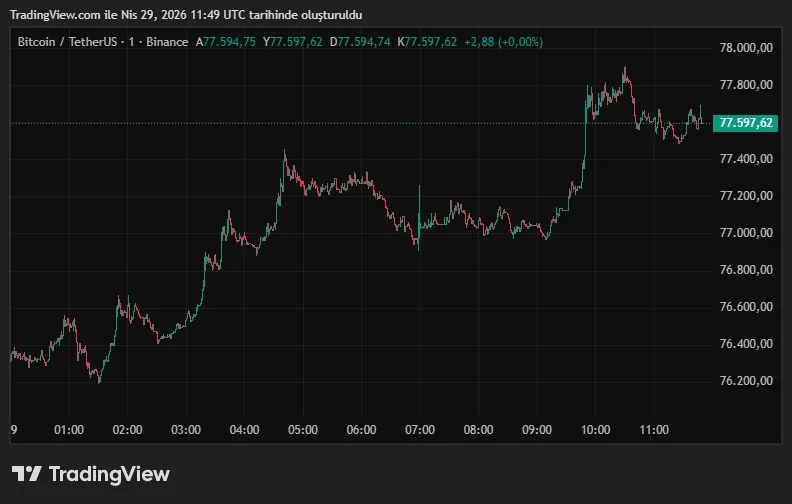Click the 77.200,00 price axis label
792x504 pixels.
pyautogui.click(x=746, y=195)
